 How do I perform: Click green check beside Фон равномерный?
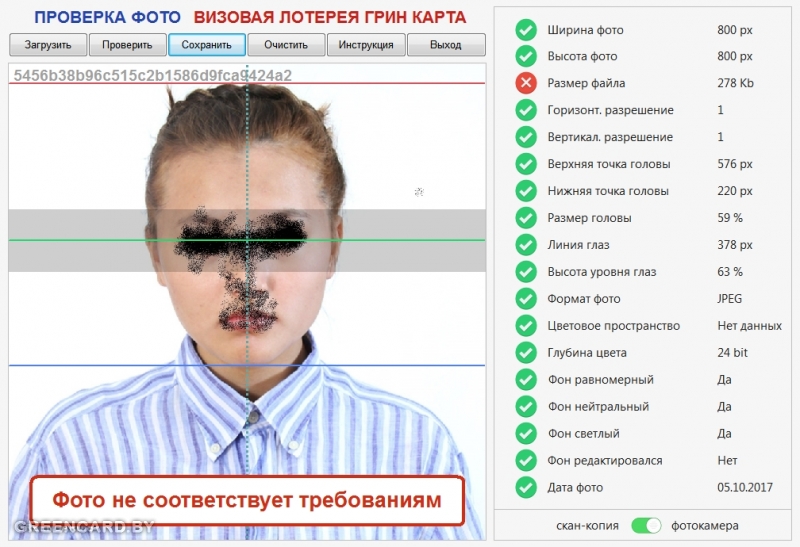coord(526,380)
